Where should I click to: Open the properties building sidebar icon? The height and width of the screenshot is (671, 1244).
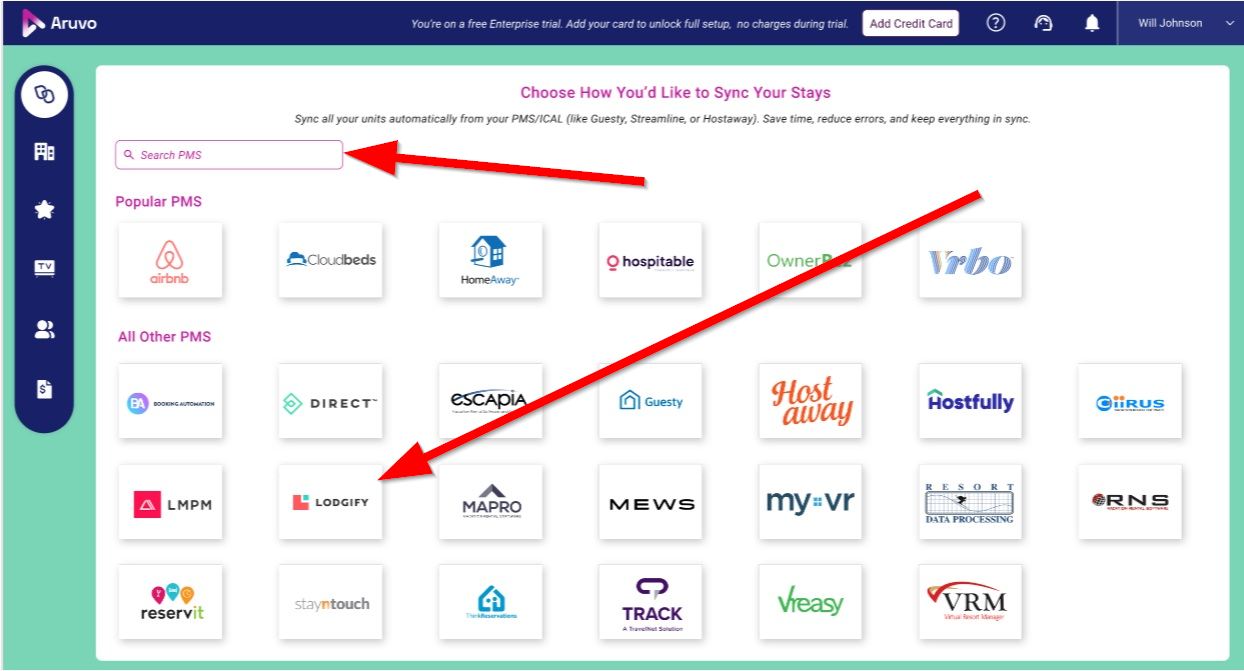tap(44, 151)
